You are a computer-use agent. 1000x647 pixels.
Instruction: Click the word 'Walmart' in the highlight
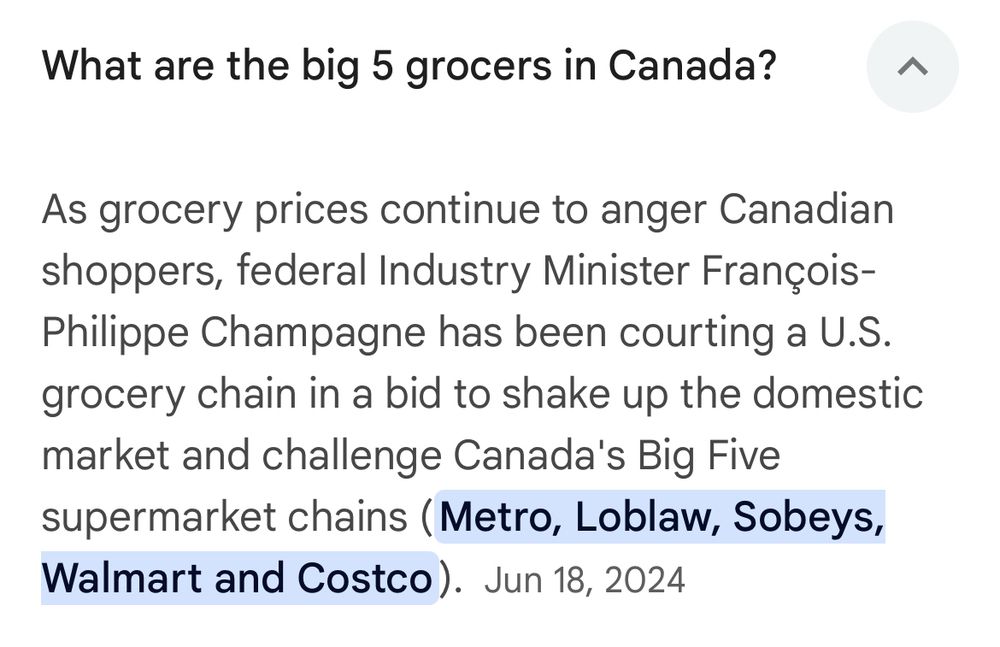tap(122, 577)
